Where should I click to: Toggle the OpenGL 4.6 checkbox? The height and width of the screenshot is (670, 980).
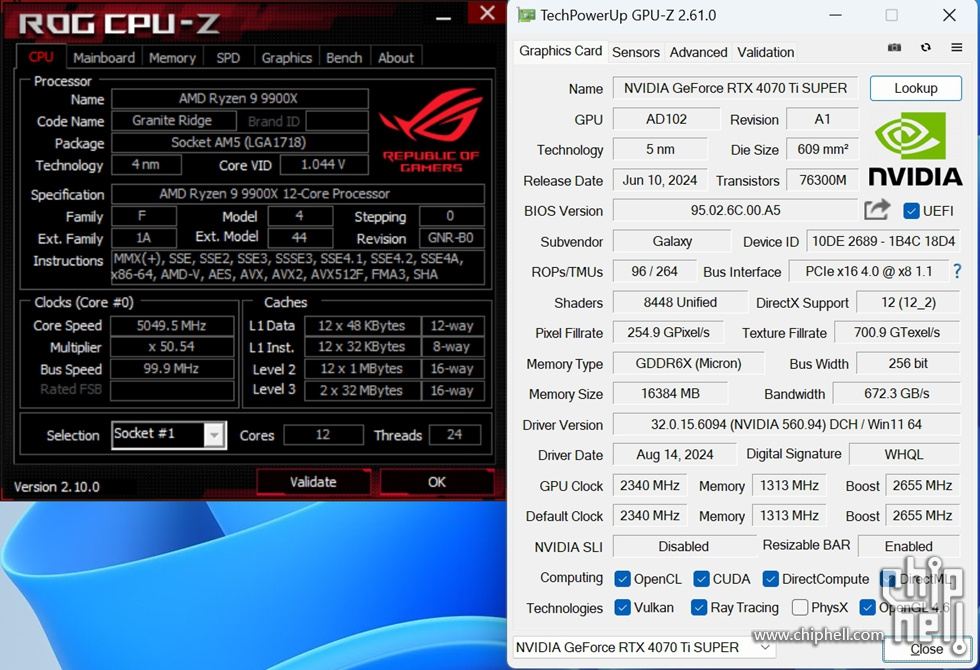point(867,608)
